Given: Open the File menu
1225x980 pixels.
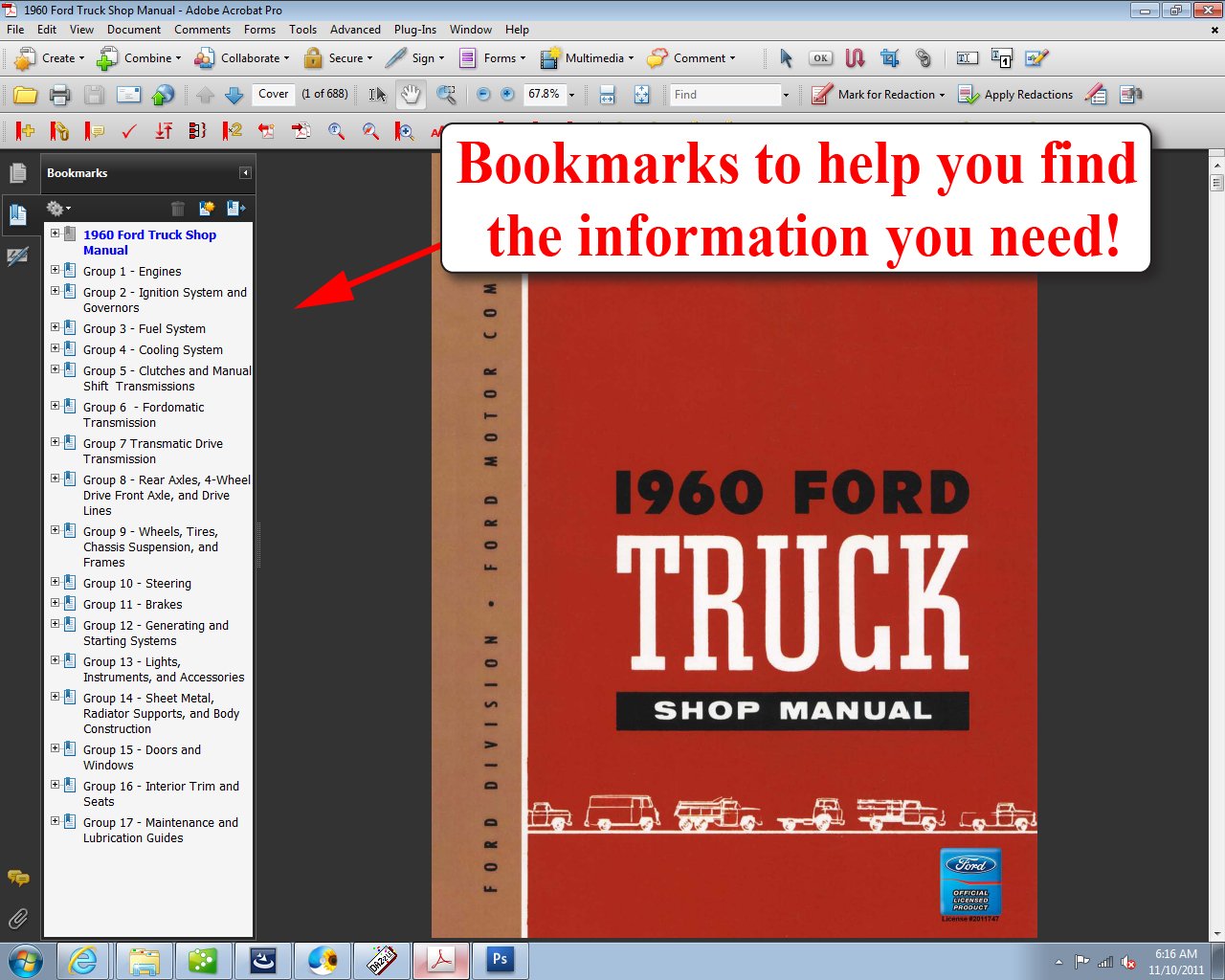Looking at the screenshot, I should pyautogui.click(x=15, y=30).
